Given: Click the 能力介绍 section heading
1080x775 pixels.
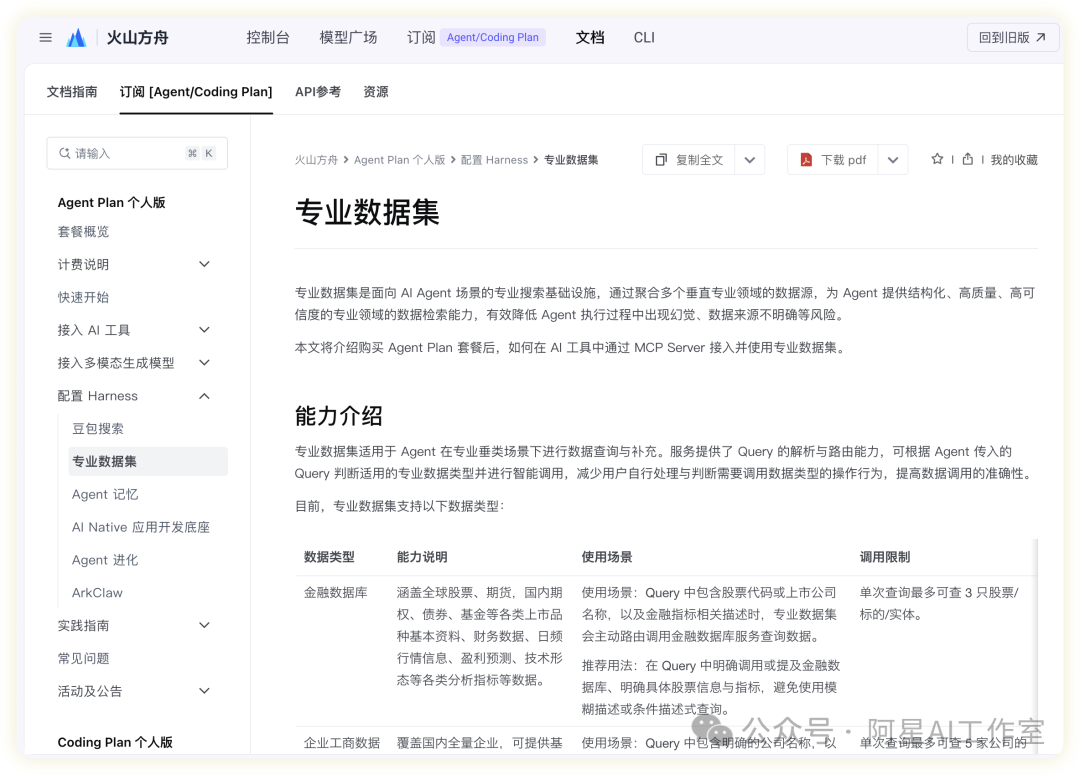Looking at the screenshot, I should point(338,415).
